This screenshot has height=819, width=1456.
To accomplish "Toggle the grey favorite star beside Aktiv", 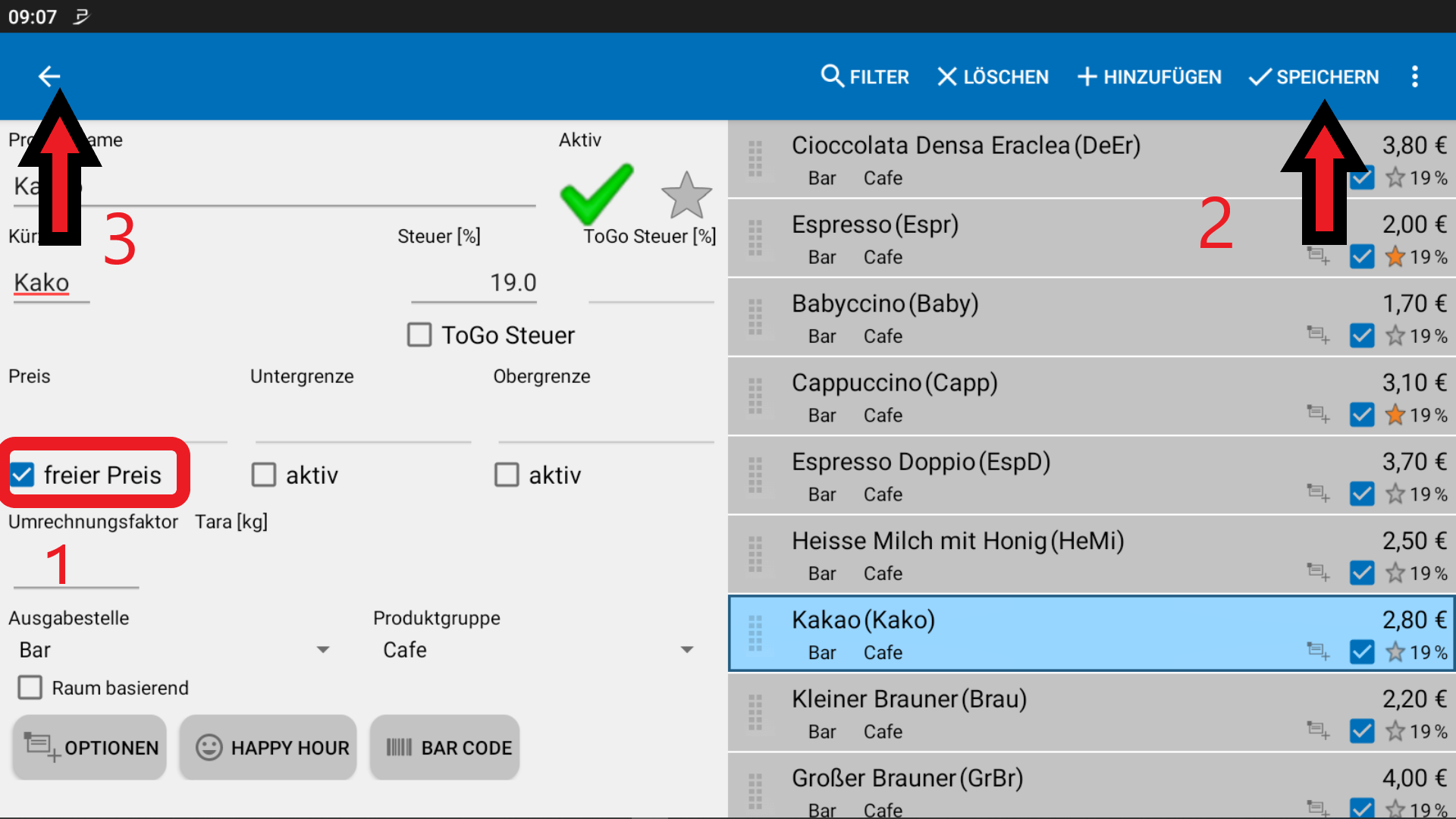I will 686,196.
